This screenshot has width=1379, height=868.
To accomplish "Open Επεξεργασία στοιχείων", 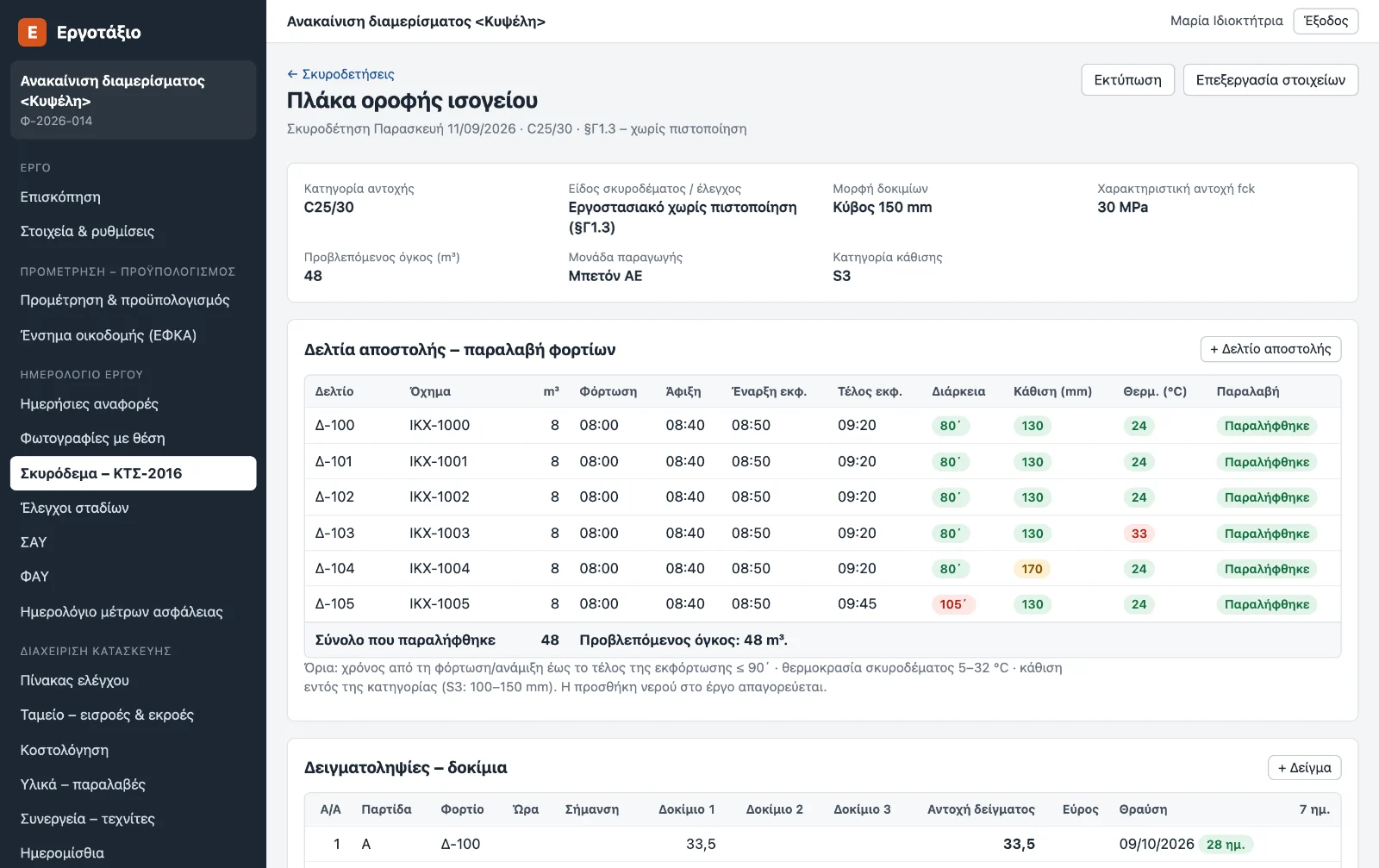I will [x=1270, y=80].
